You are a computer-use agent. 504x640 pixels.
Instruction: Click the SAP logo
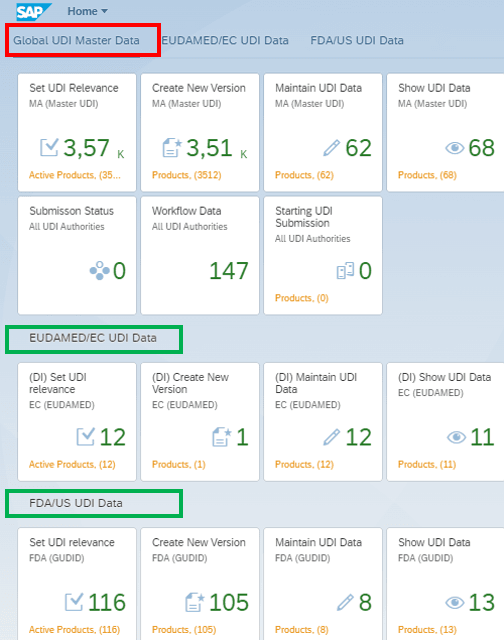(x=33, y=12)
